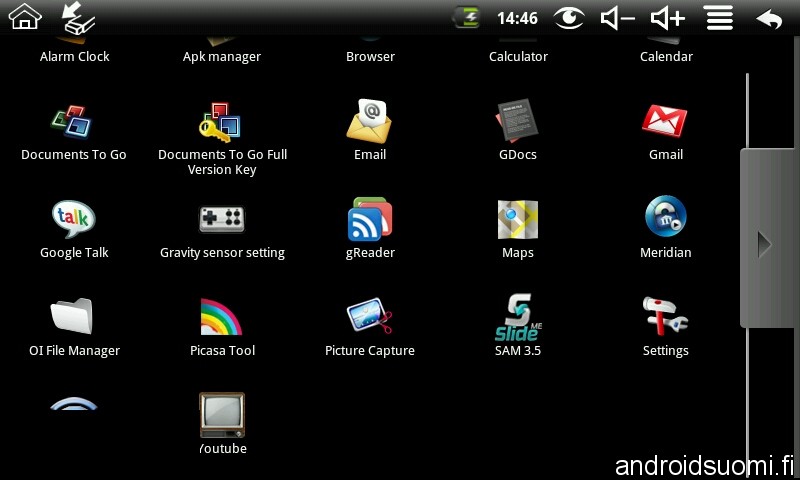800x480 pixels.
Task: Click the vertical app list scrollbar
Action: pos(747,275)
